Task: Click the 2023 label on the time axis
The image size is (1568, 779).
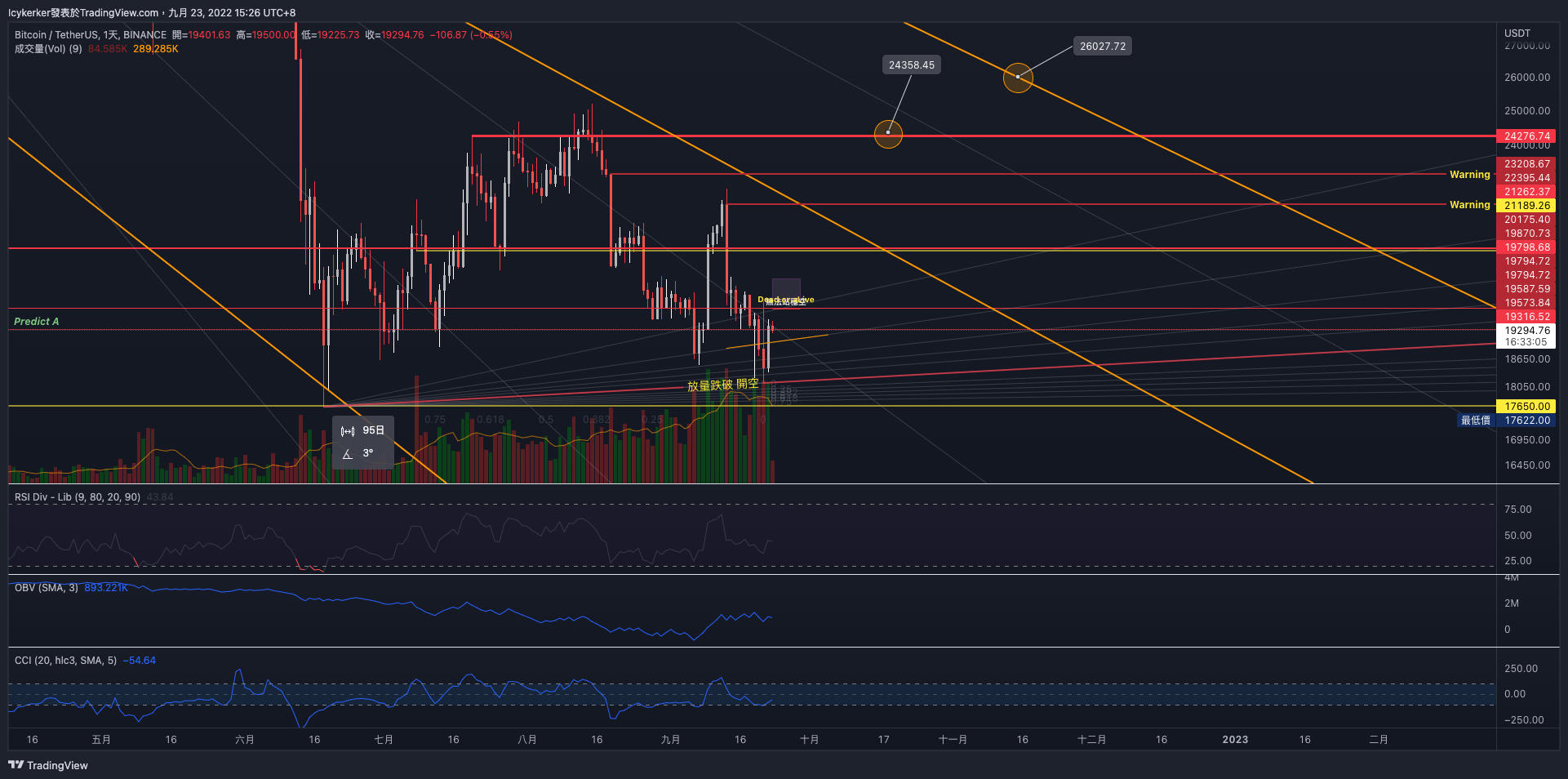Action: [1235, 740]
